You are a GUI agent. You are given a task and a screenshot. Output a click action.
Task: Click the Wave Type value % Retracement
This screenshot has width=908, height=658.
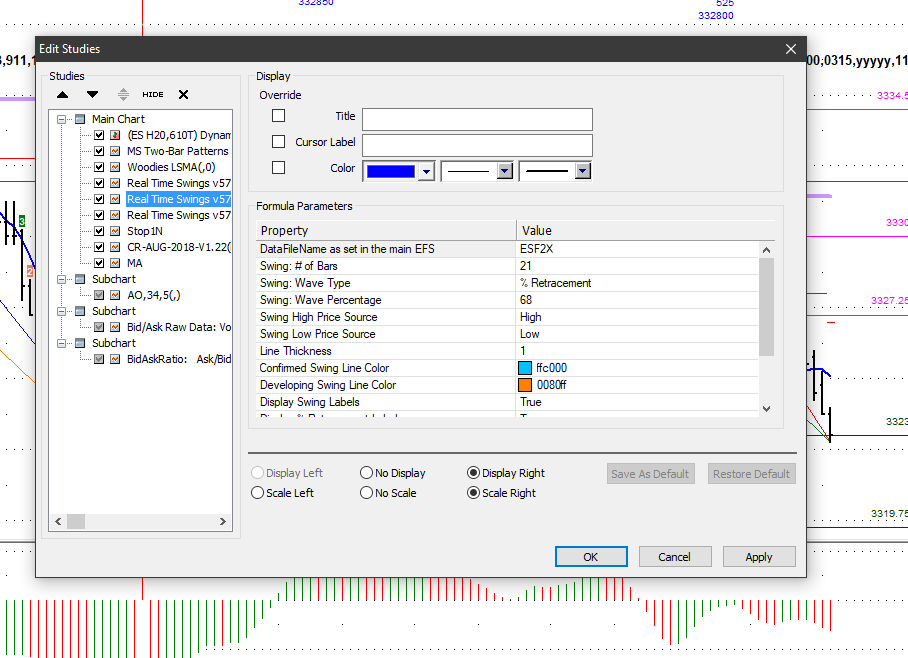tap(637, 283)
